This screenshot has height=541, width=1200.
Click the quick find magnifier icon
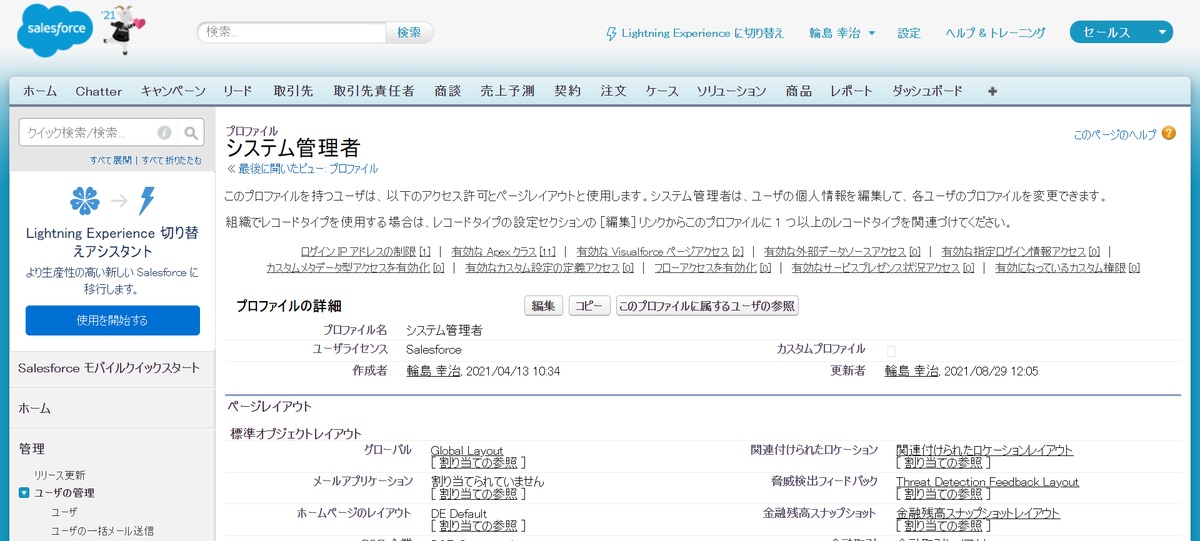click(192, 132)
